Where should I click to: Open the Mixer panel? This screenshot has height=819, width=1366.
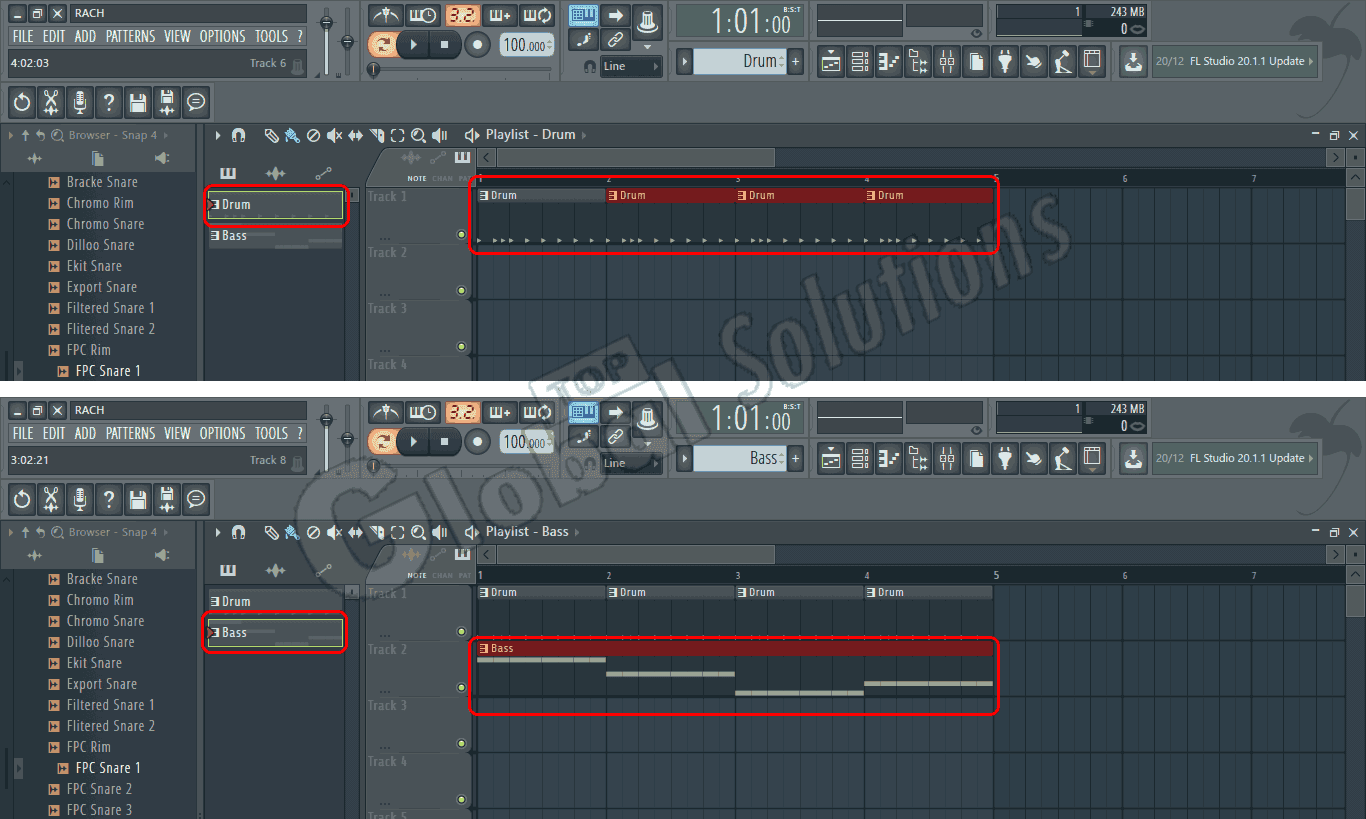946,61
